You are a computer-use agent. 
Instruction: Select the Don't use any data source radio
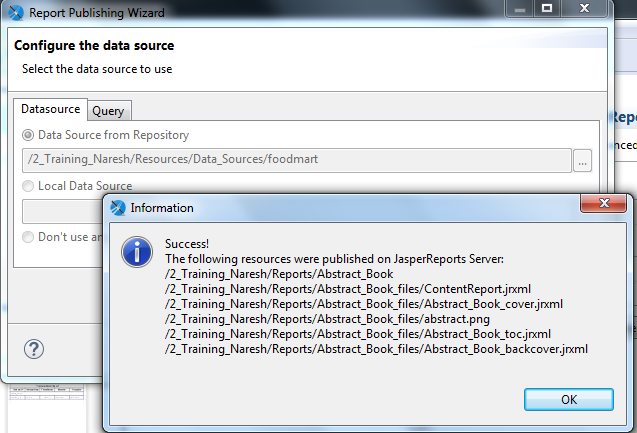tap(28, 237)
